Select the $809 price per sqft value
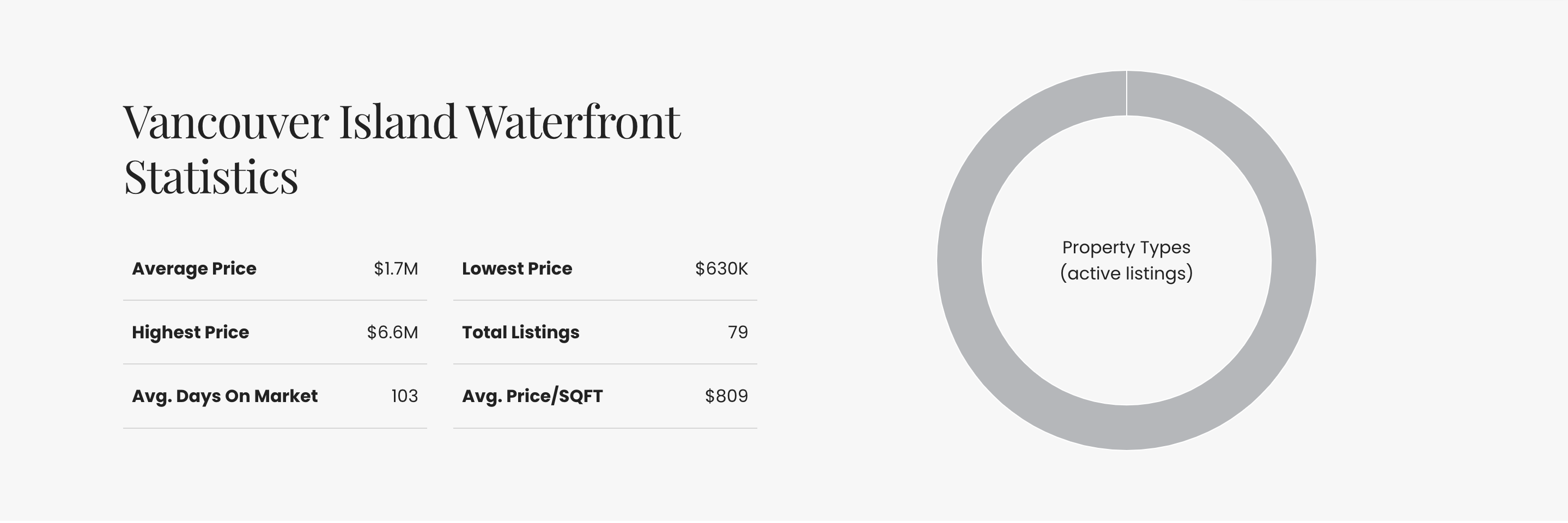 coord(726,397)
